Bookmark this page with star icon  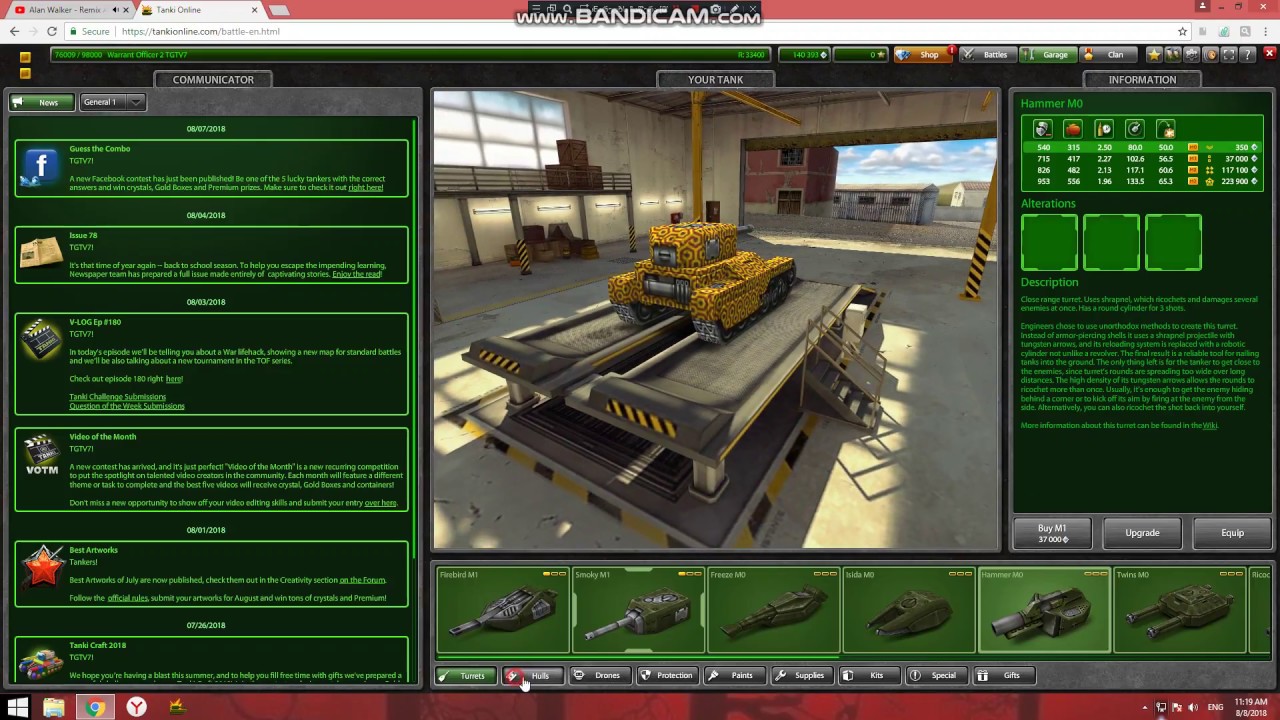pyautogui.click(x=1182, y=31)
